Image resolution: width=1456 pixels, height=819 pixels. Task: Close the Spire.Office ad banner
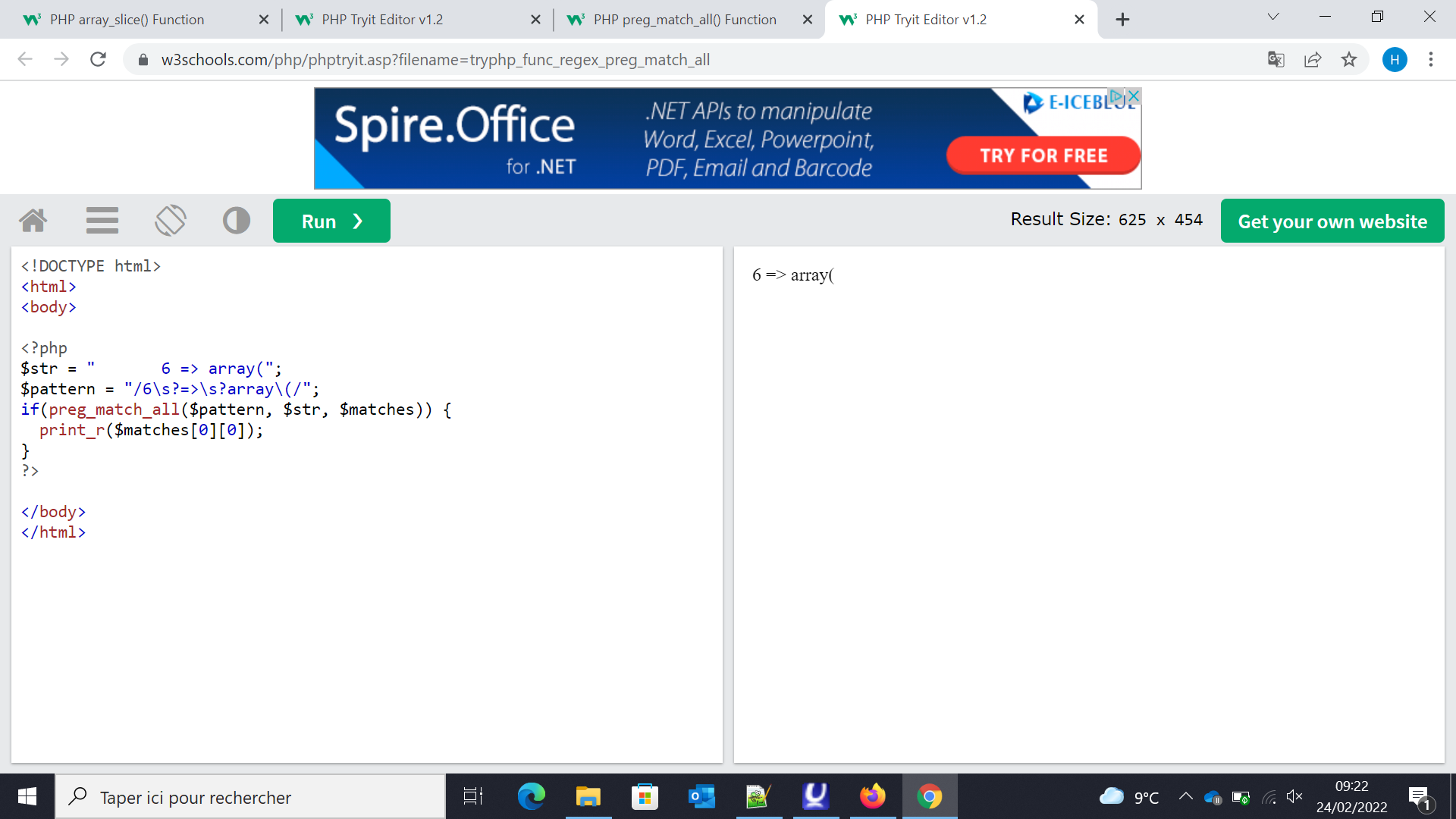tap(1134, 96)
